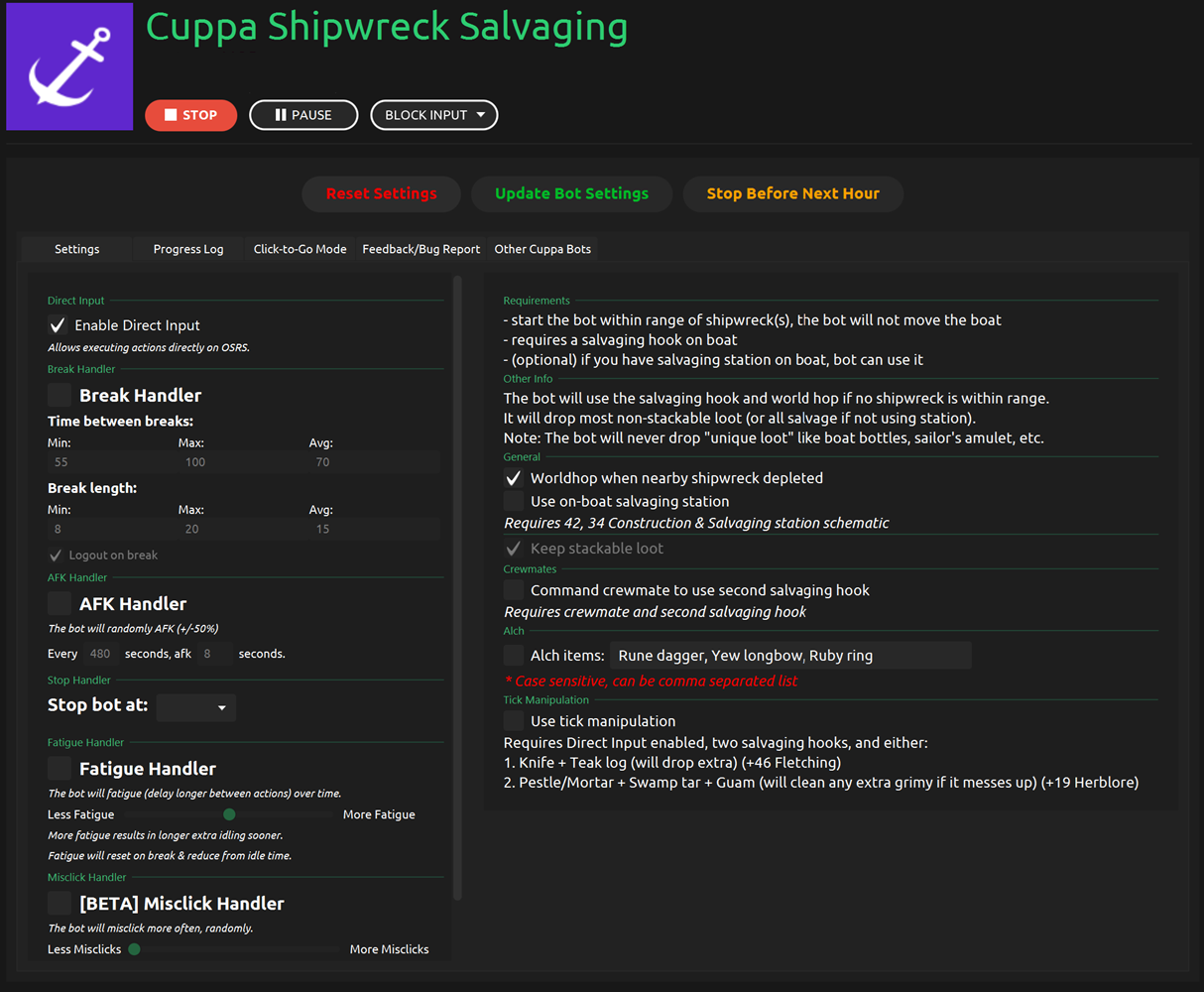Click the Misclick slider handle

(x=134, y=949)
